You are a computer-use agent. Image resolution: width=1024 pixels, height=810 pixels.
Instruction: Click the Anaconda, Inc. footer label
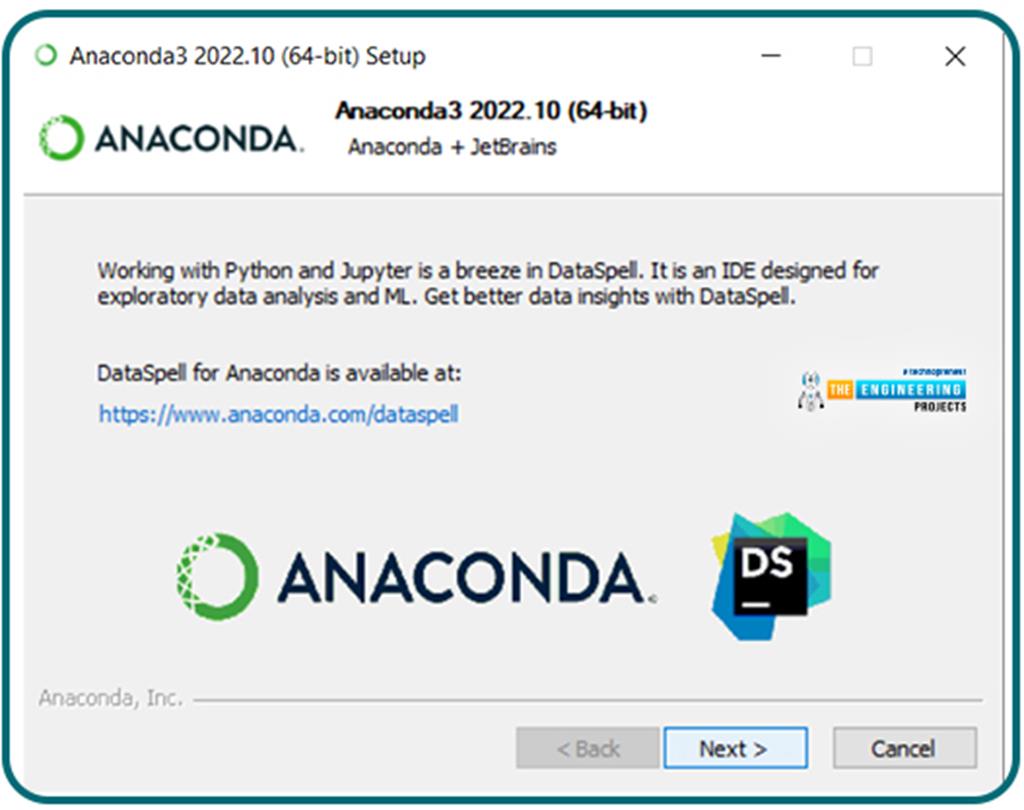110,698
